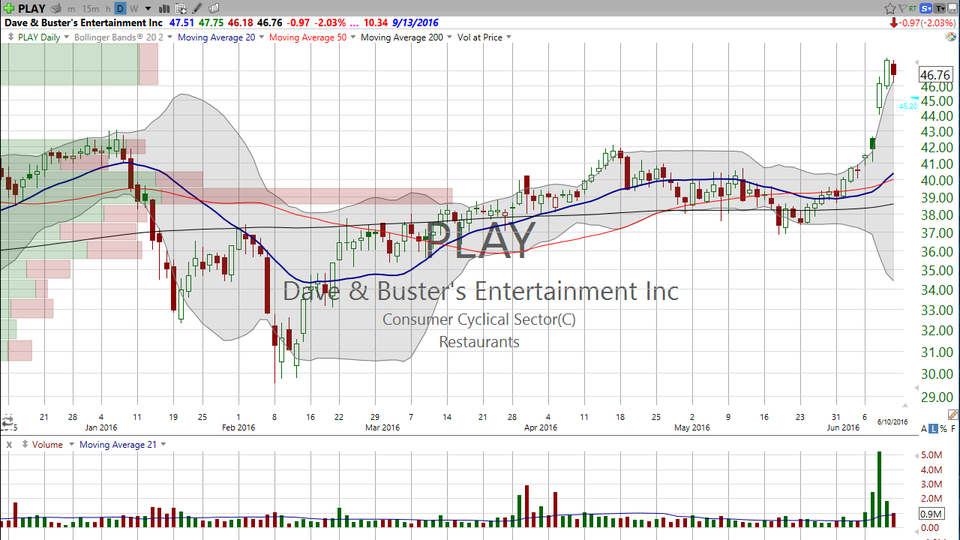The height and width of the screenshot is (540, 960).
Task: Click the high price 47.75
Action: [x=211, y=23]
